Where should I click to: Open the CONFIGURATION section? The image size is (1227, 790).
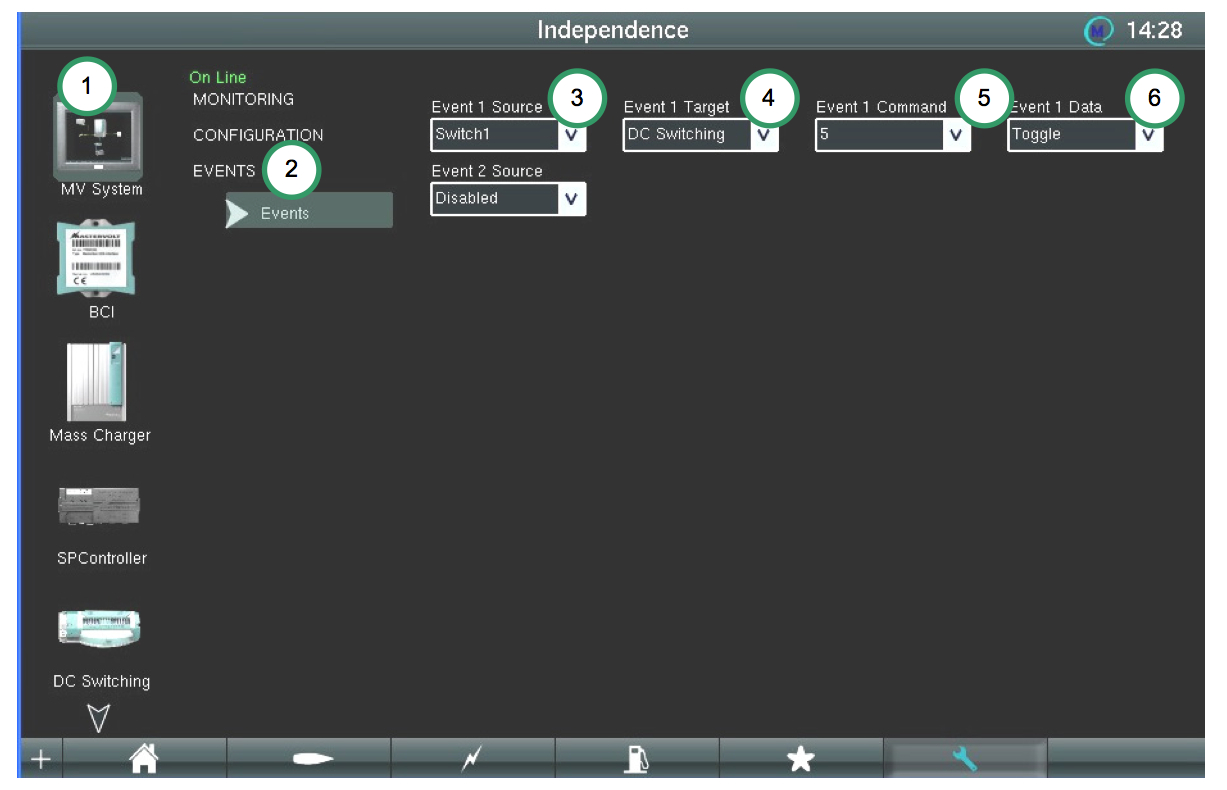[258, 135]
